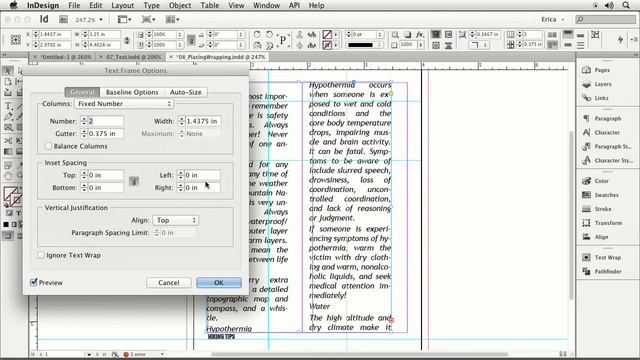The image size is (640, 360).
Task: Open the Help menu
Action: coord(316,5)
